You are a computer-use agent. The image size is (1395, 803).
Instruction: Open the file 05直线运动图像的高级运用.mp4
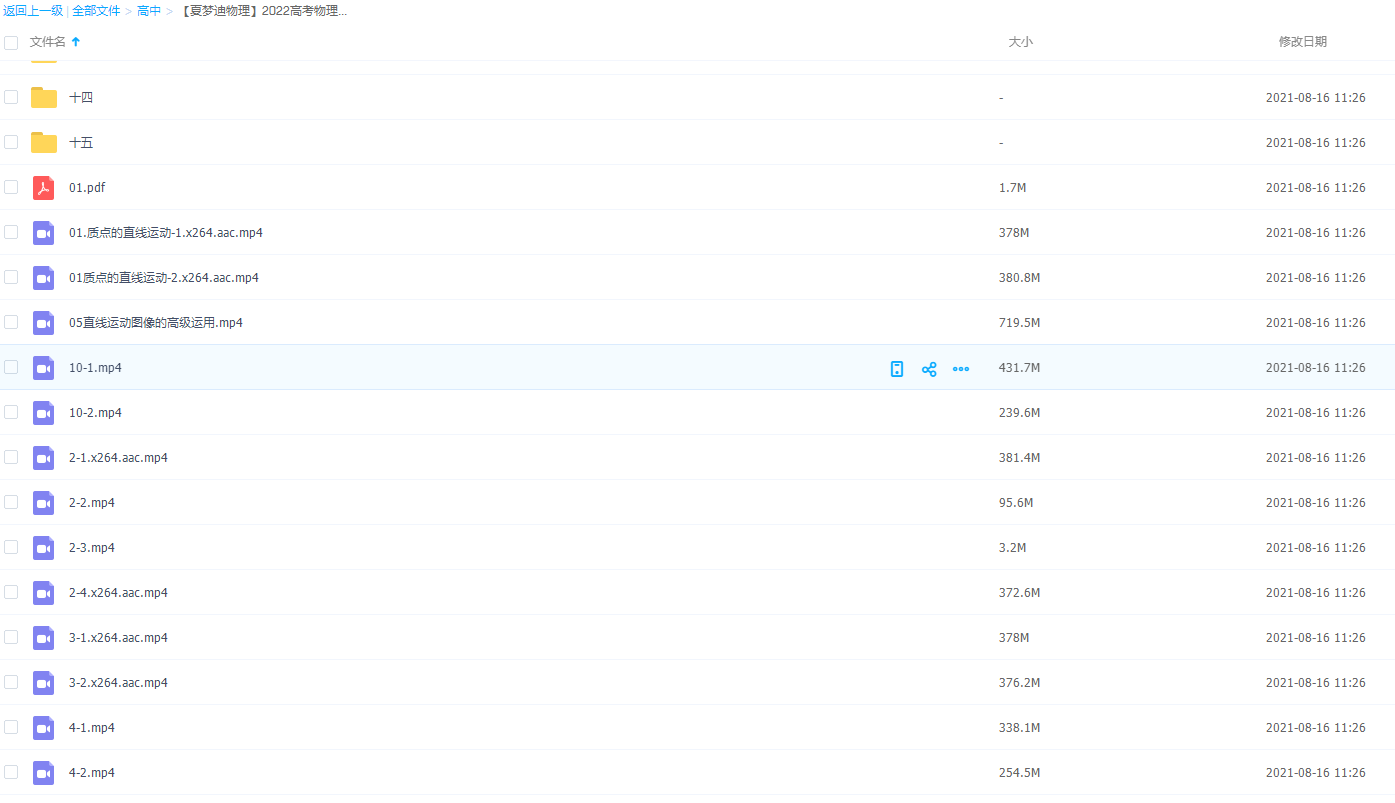click(155, 323)
